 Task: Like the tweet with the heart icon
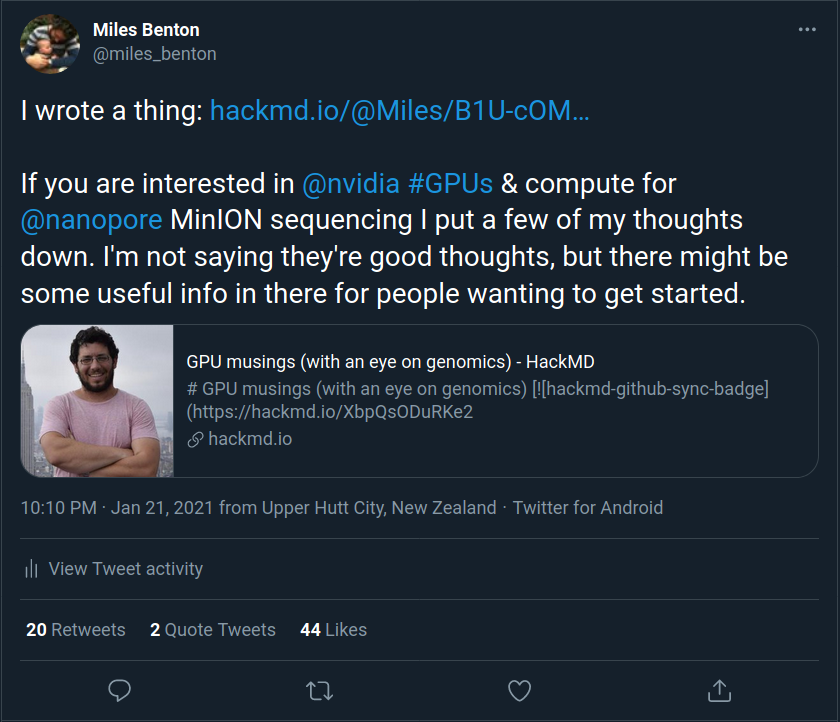[519, 690]
